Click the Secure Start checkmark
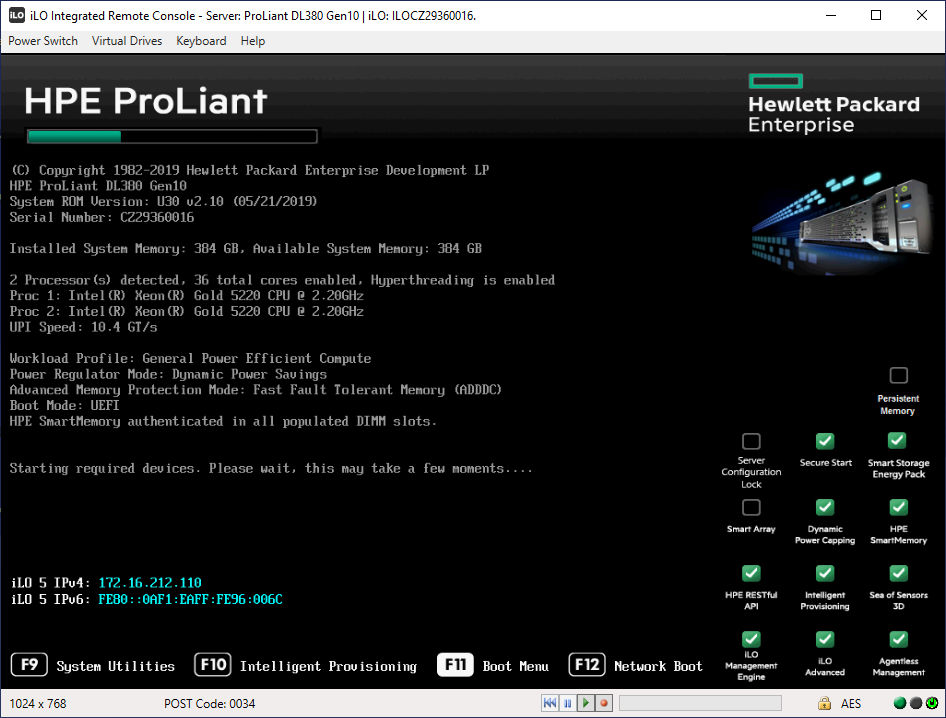Image resolution: width=946 pixels, height=718 pixels. pos(825,441)
